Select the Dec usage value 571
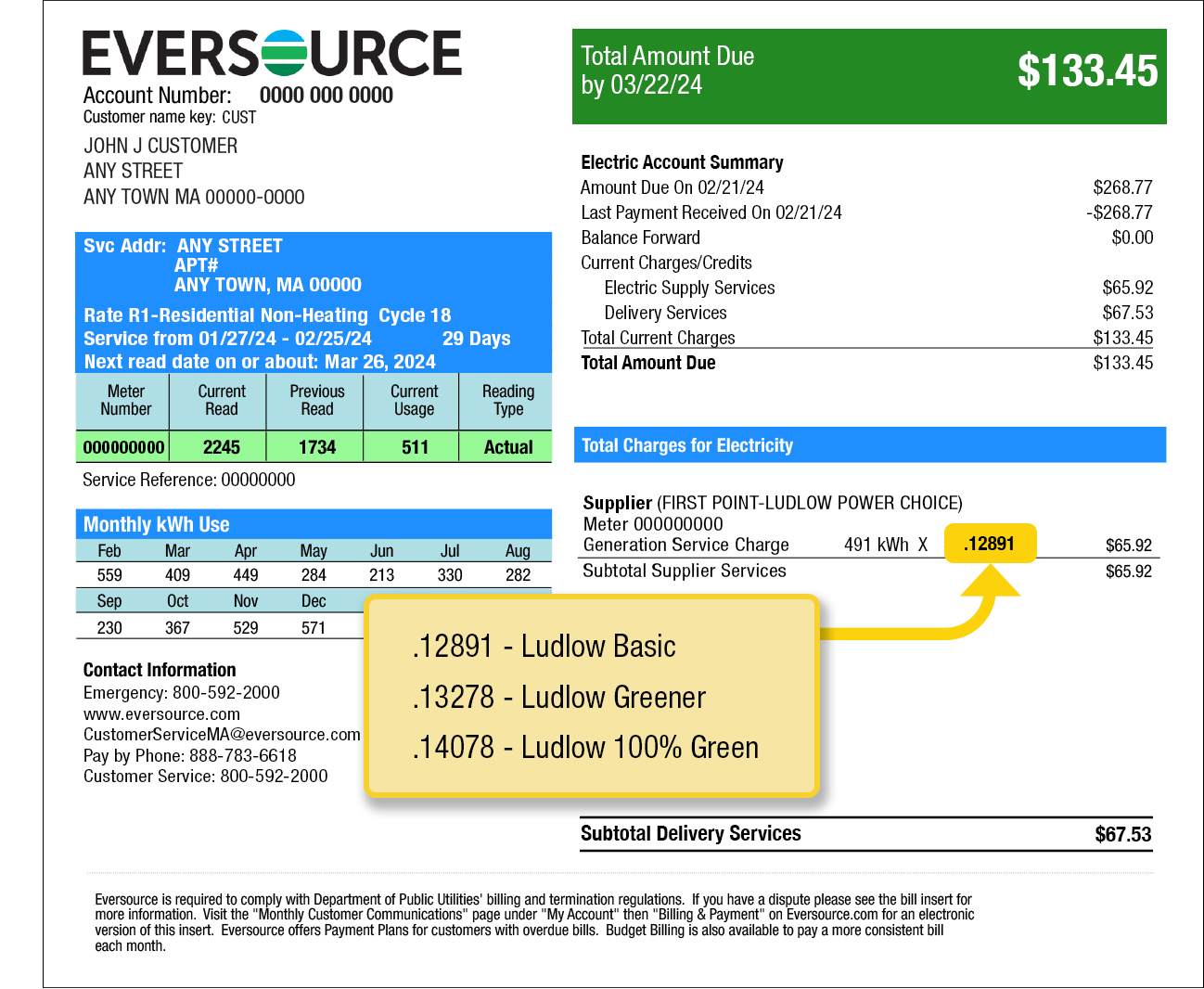 (314, 628)
